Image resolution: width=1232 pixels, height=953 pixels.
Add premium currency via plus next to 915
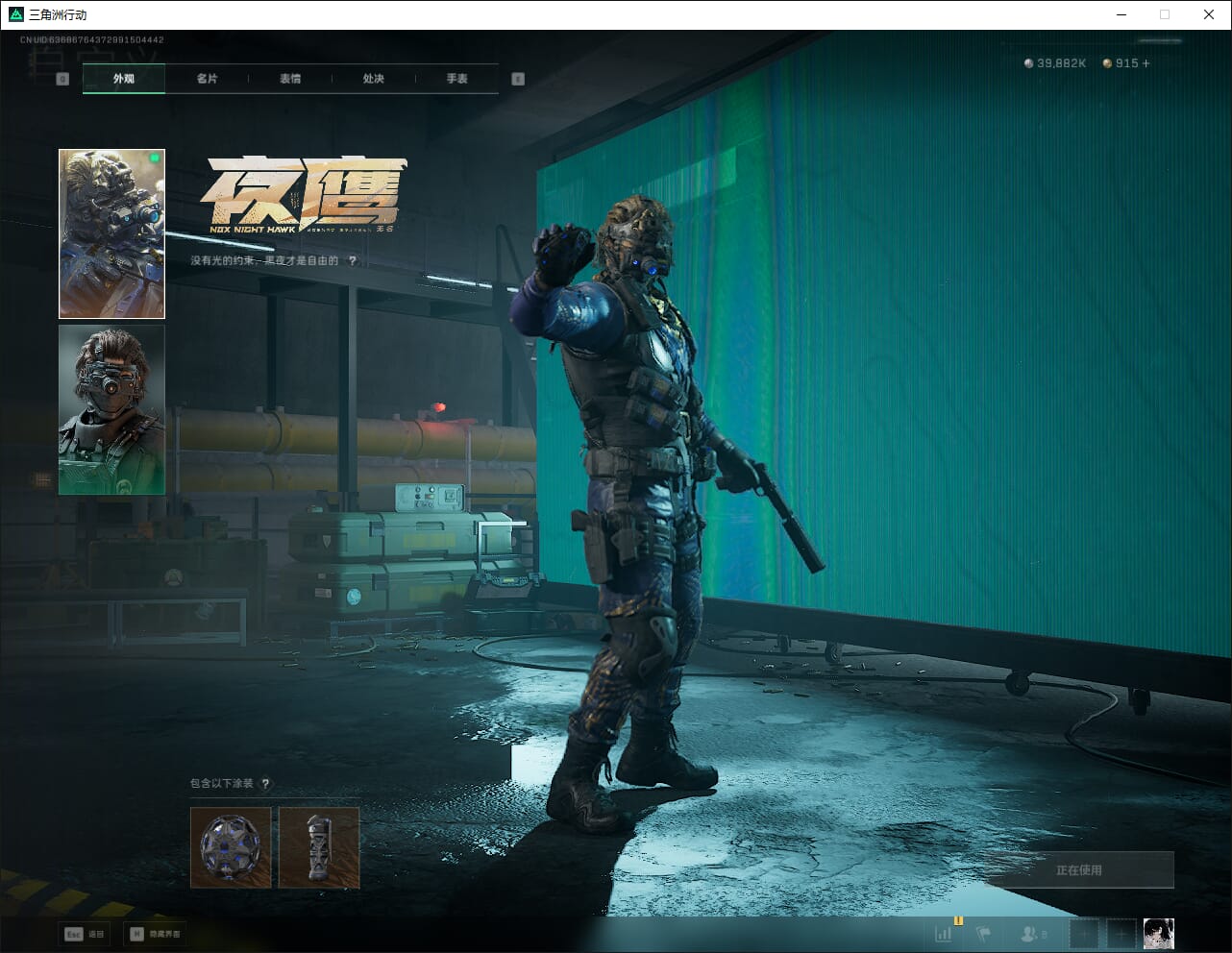click(1146, 63)
